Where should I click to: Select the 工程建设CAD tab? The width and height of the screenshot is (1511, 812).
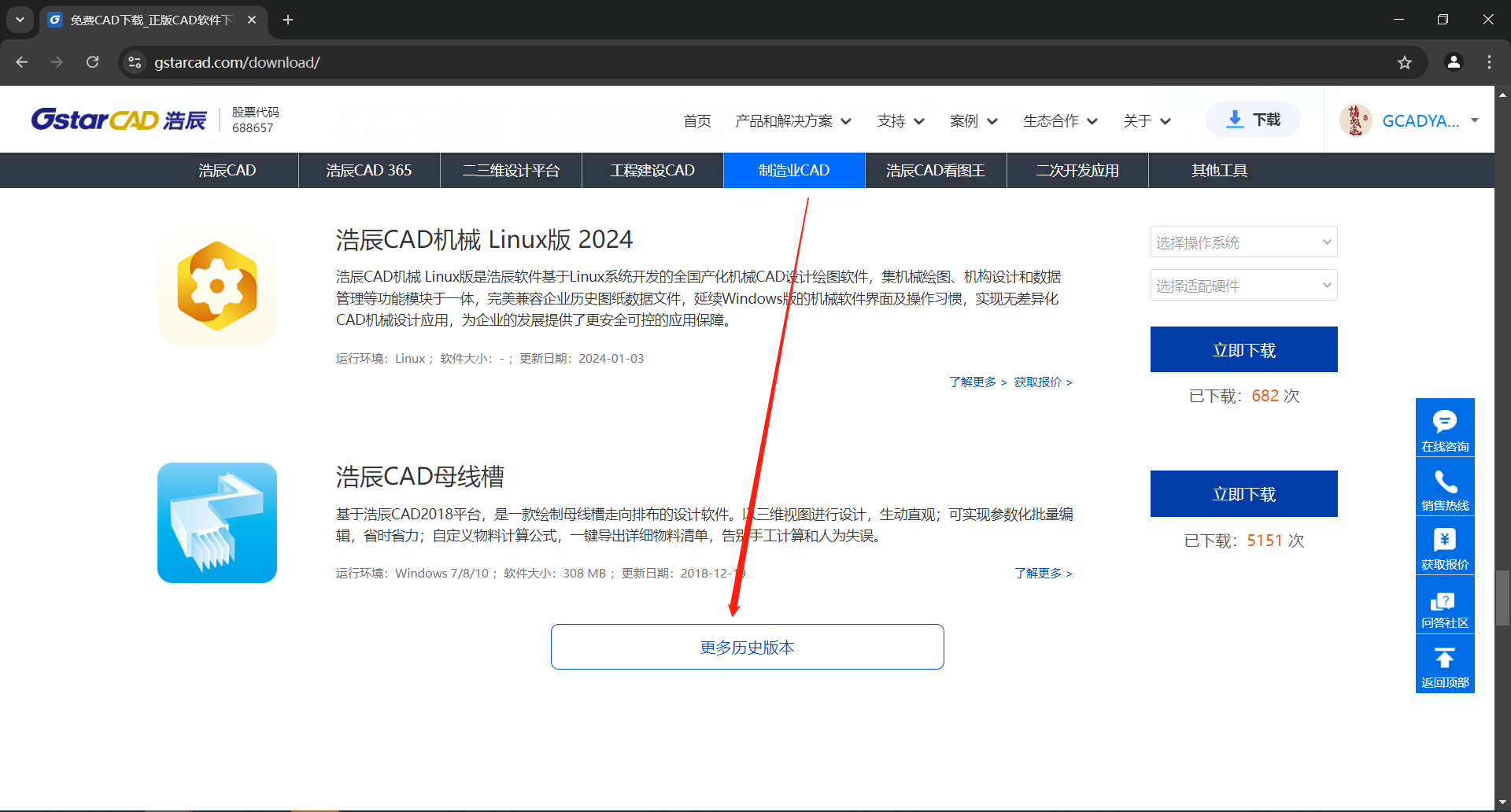coord(652,170)
